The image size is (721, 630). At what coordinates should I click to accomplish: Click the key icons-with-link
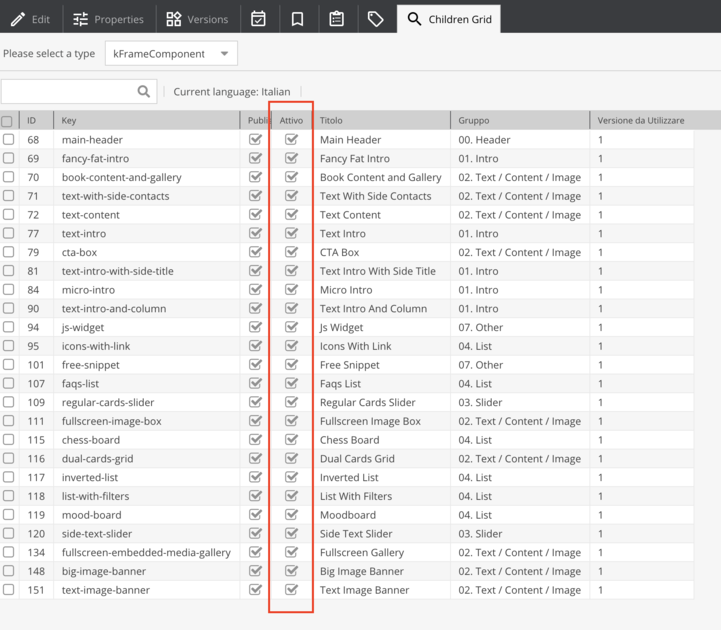(96, 346)
